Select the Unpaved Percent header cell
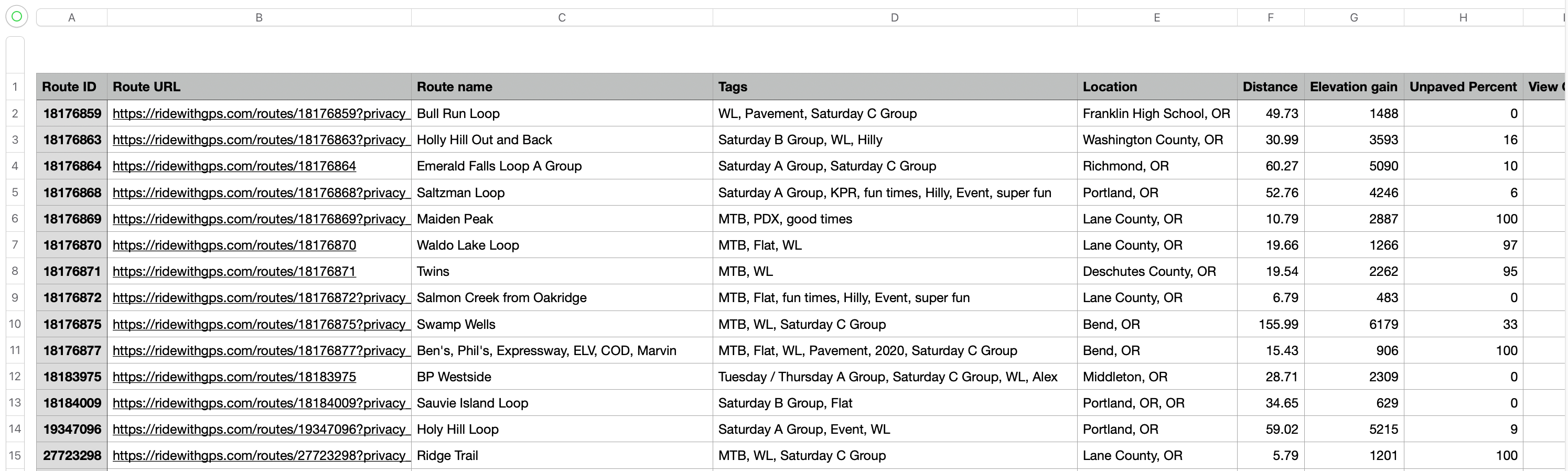Screen dimensions: 1568x471 (1463, 87)
